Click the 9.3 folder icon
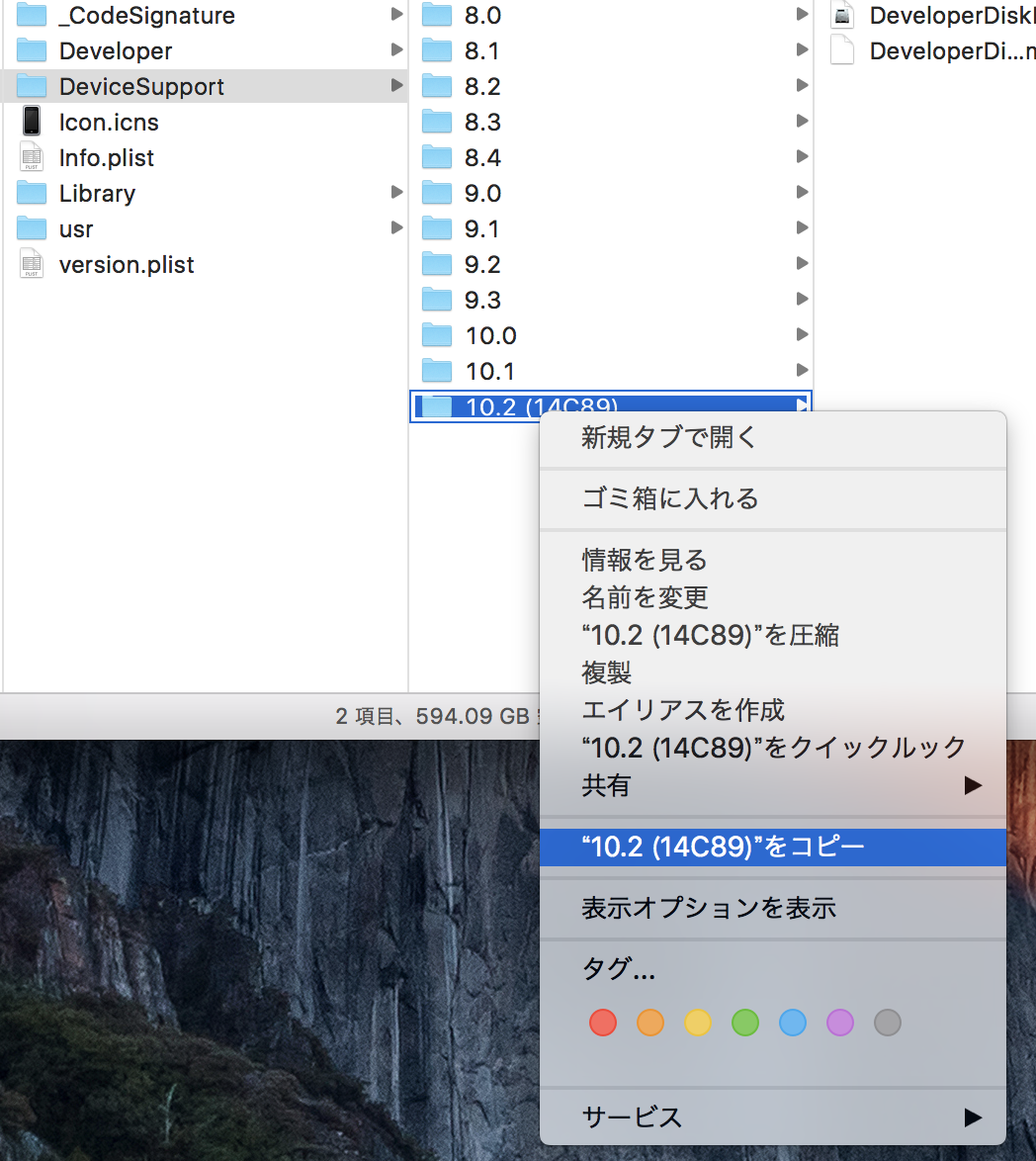 pos(437,301)
